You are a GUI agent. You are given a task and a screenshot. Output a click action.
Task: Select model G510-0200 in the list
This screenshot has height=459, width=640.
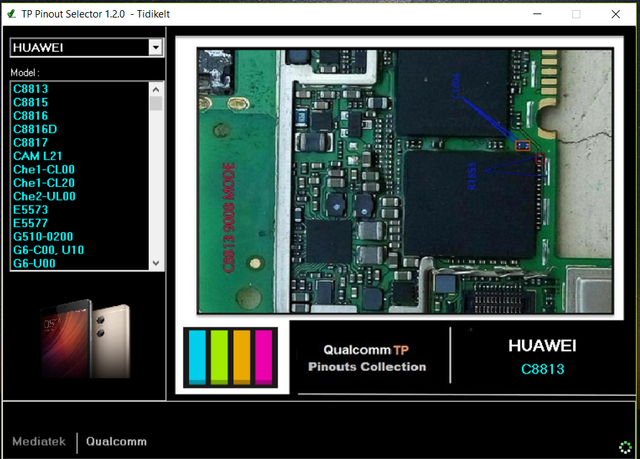coord(43,237)
